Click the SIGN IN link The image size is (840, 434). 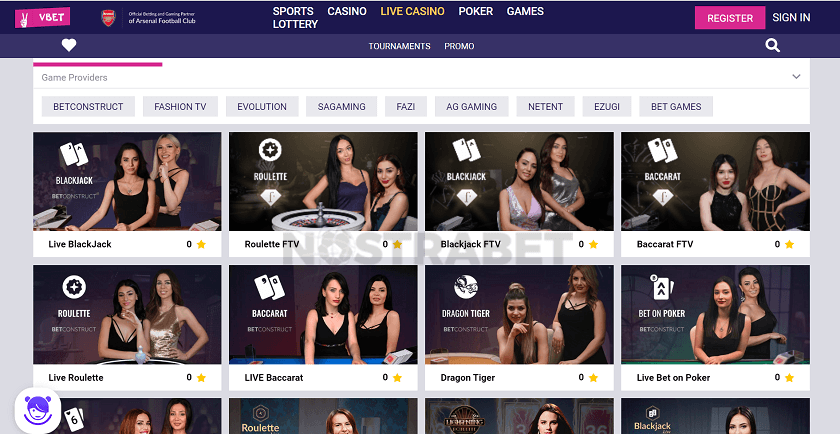(x=791, y=18)
